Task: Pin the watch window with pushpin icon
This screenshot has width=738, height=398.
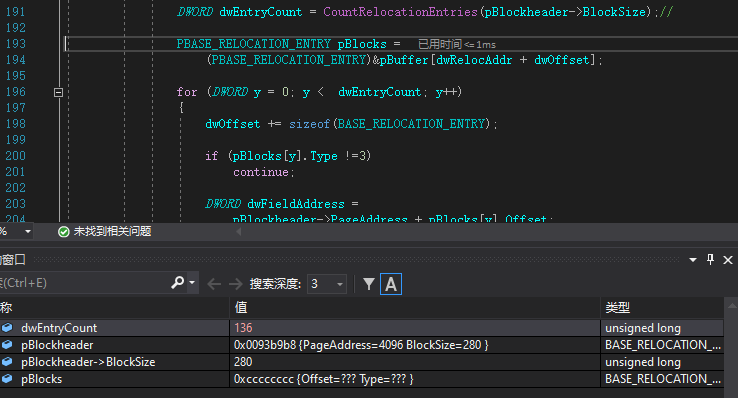Action: 710,259
